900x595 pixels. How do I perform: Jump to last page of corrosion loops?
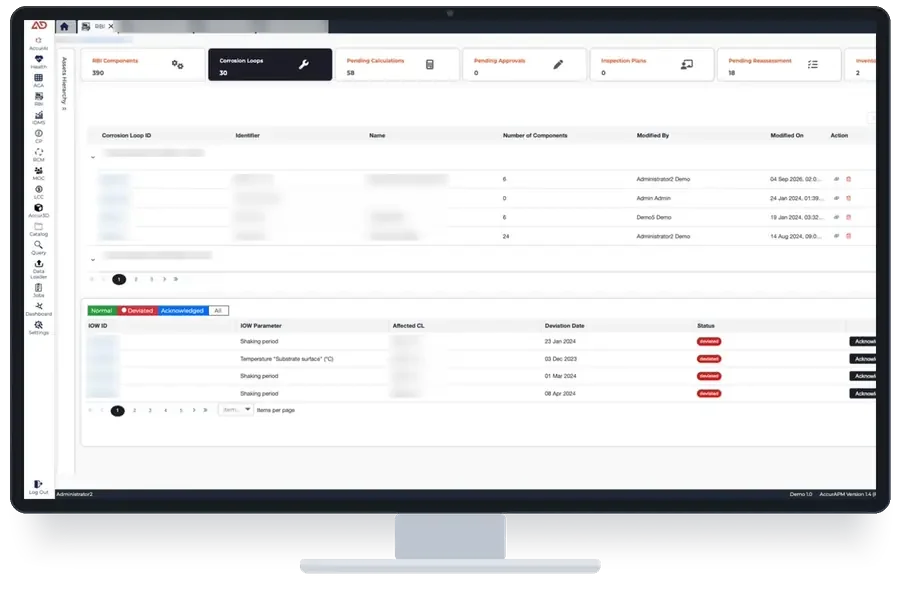tap(176, 279)
